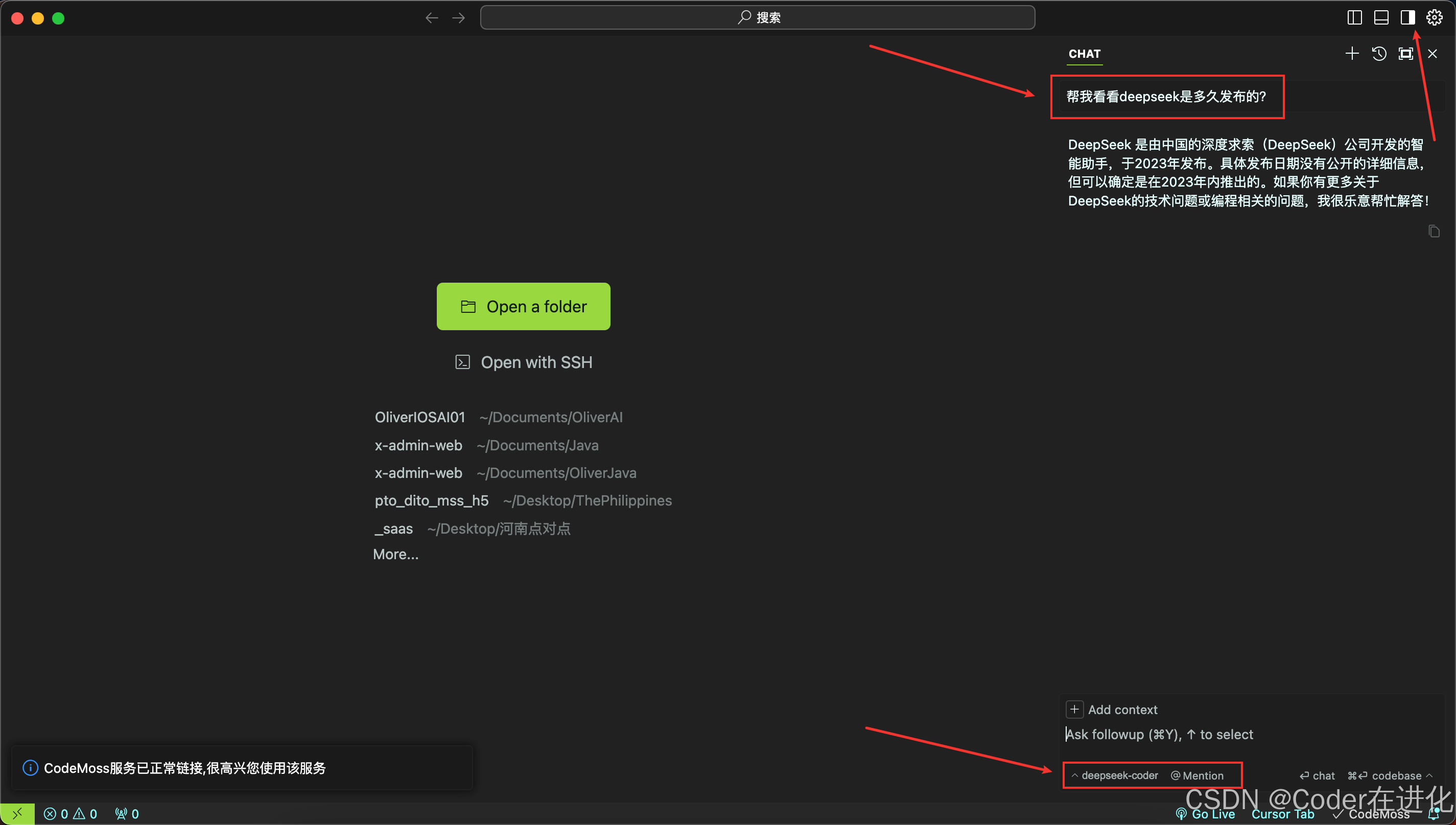Open chat history clock icon

pyautogui.click(x=1378, y=53)
